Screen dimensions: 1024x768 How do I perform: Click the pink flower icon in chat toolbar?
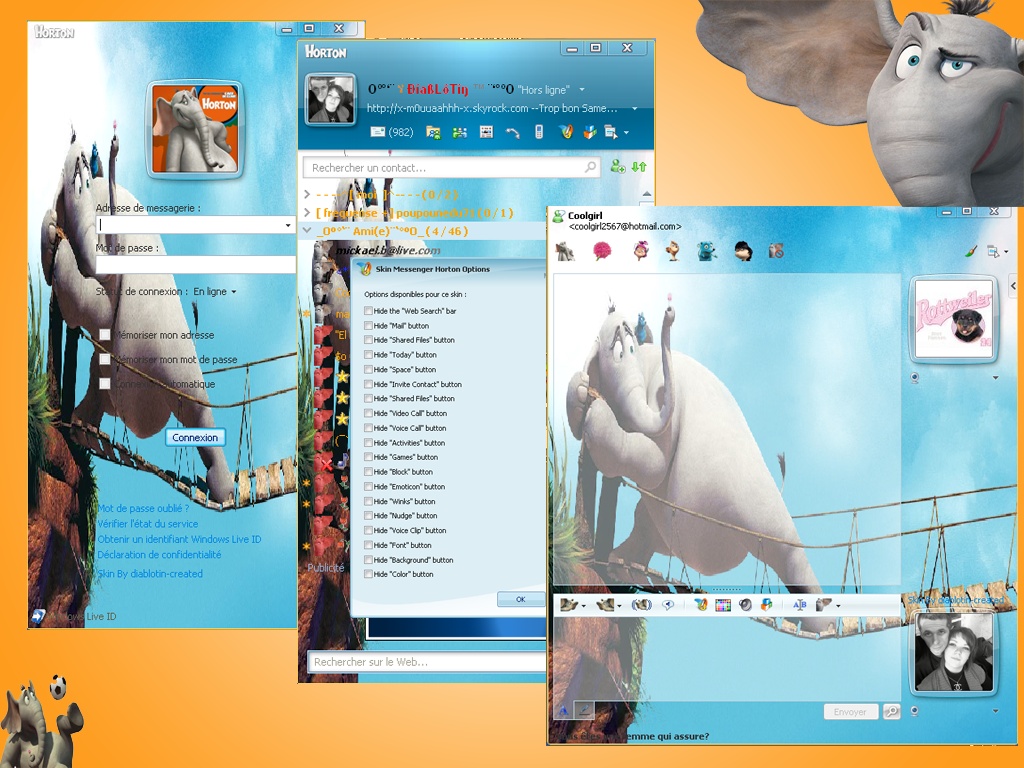click(601, 251)
